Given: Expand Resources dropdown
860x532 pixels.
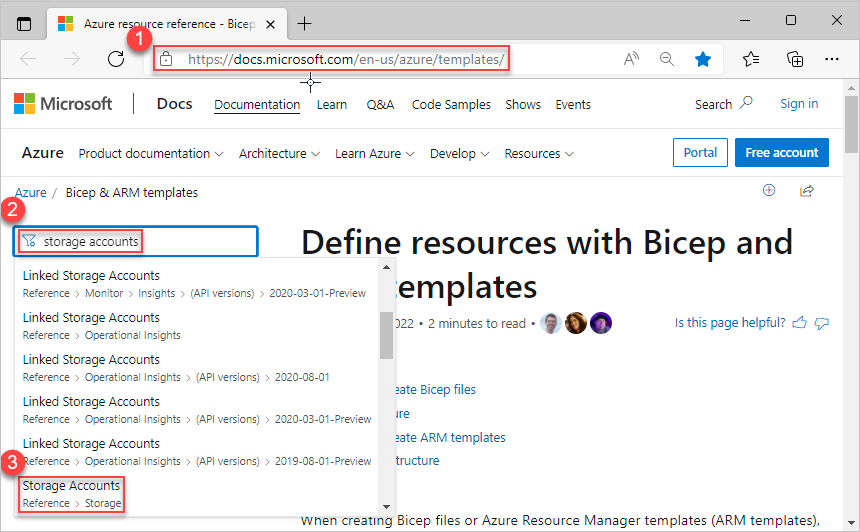Looking at the screenshot, I should click(539, 154).
